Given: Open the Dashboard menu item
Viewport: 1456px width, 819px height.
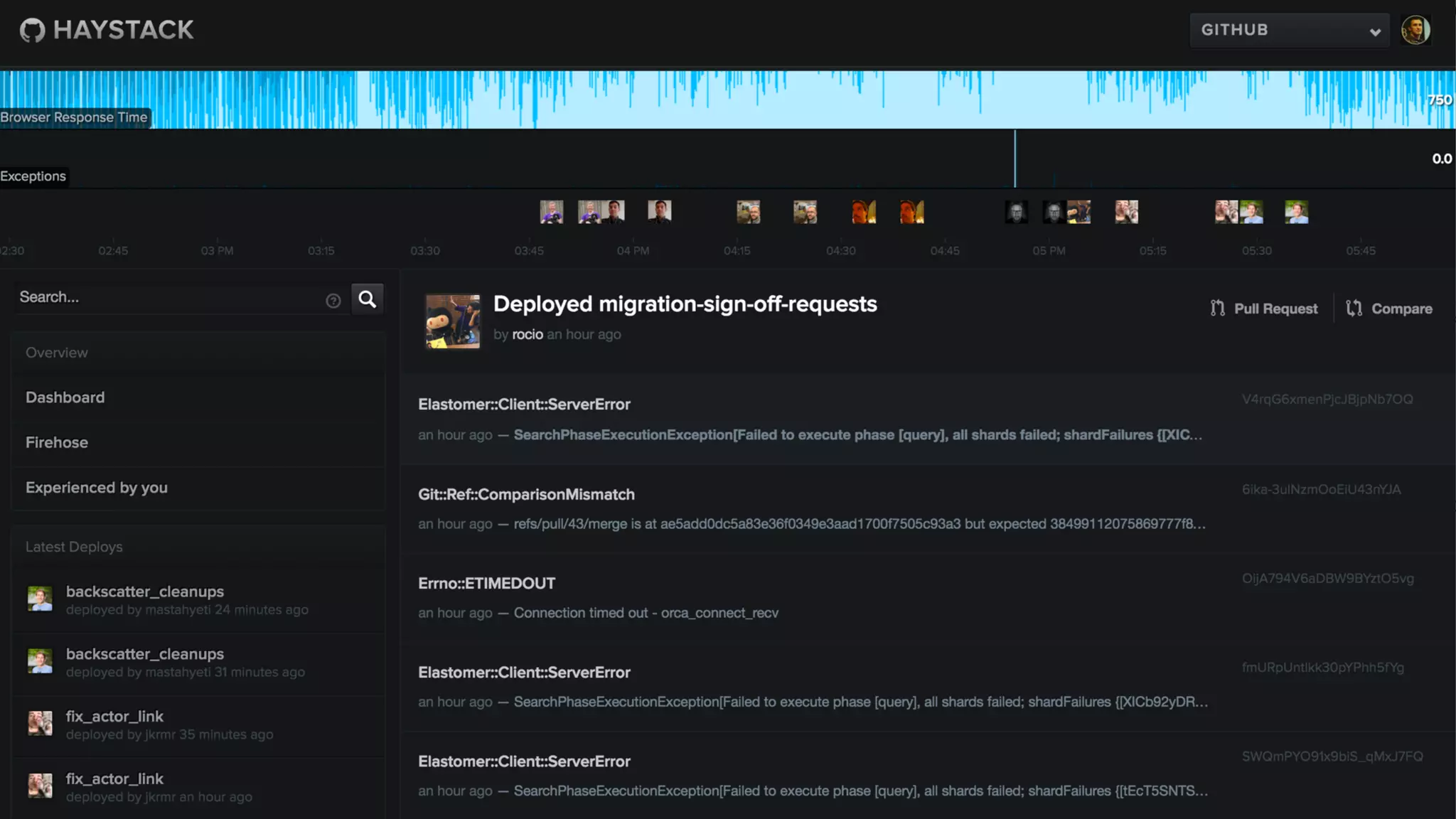Looking at the screenshot, I should pyautogui.click(x=65, y=397).
